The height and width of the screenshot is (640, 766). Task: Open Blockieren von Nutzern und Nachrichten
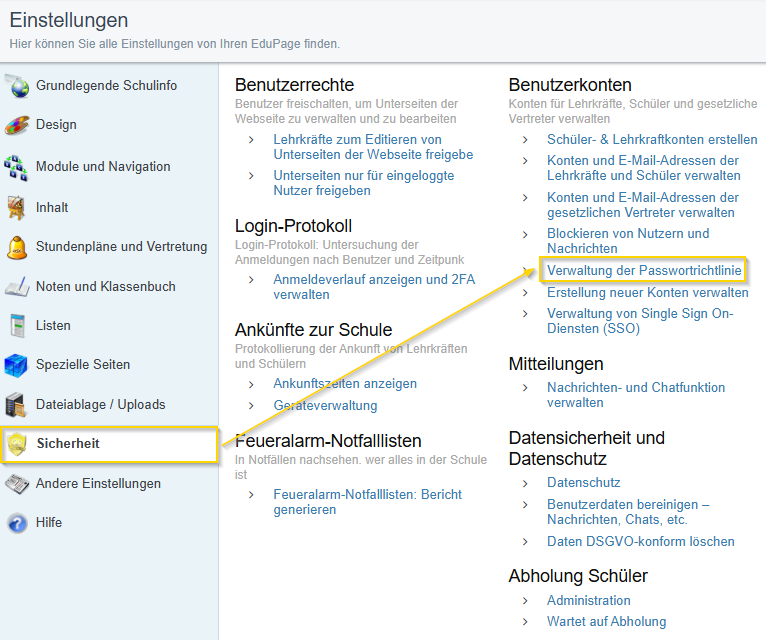[628, 241]
